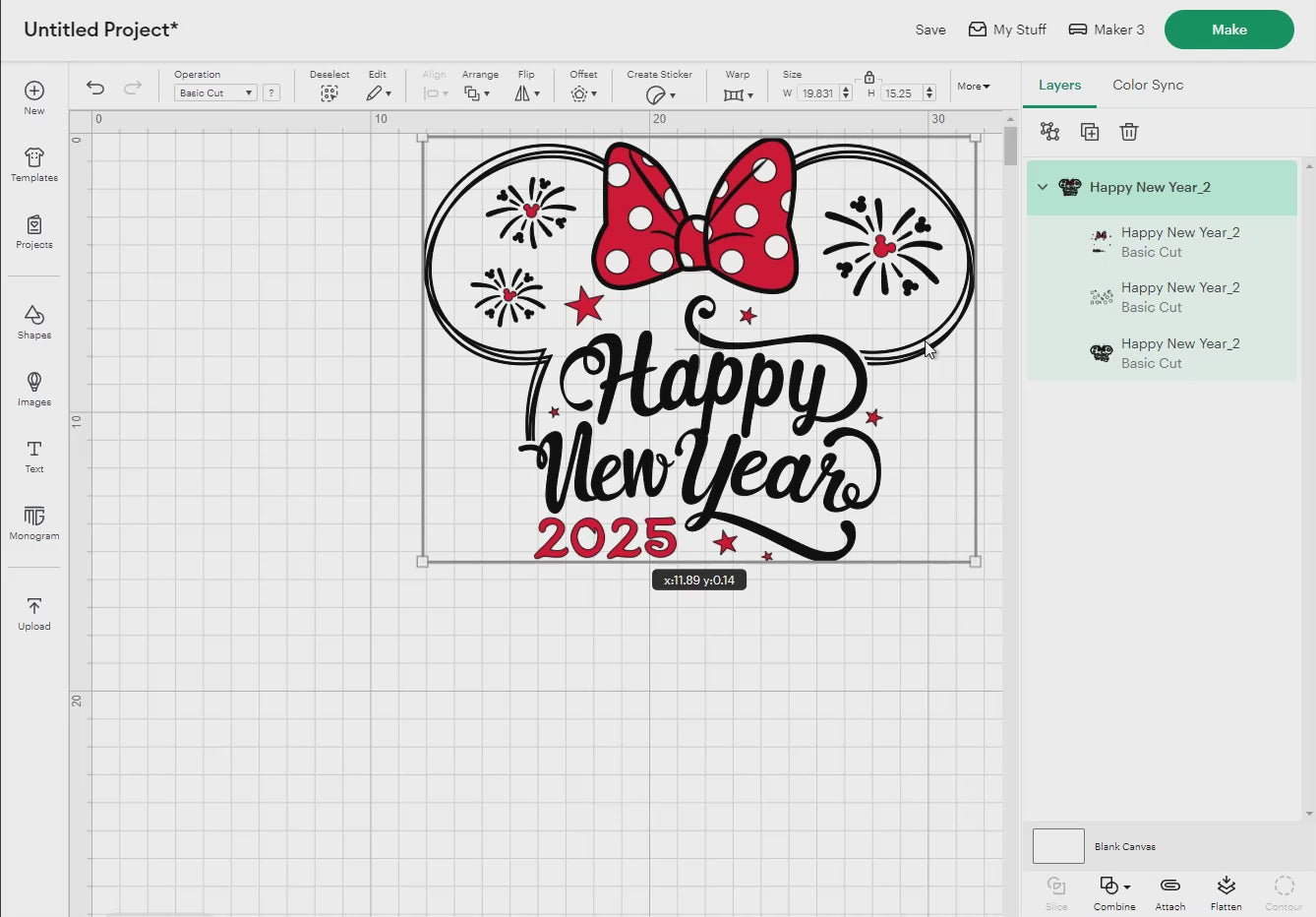The width and height of the screenshot is (1316, 917).
Task: Click the Delete trash icon
Action: (x=1129, y=132)
